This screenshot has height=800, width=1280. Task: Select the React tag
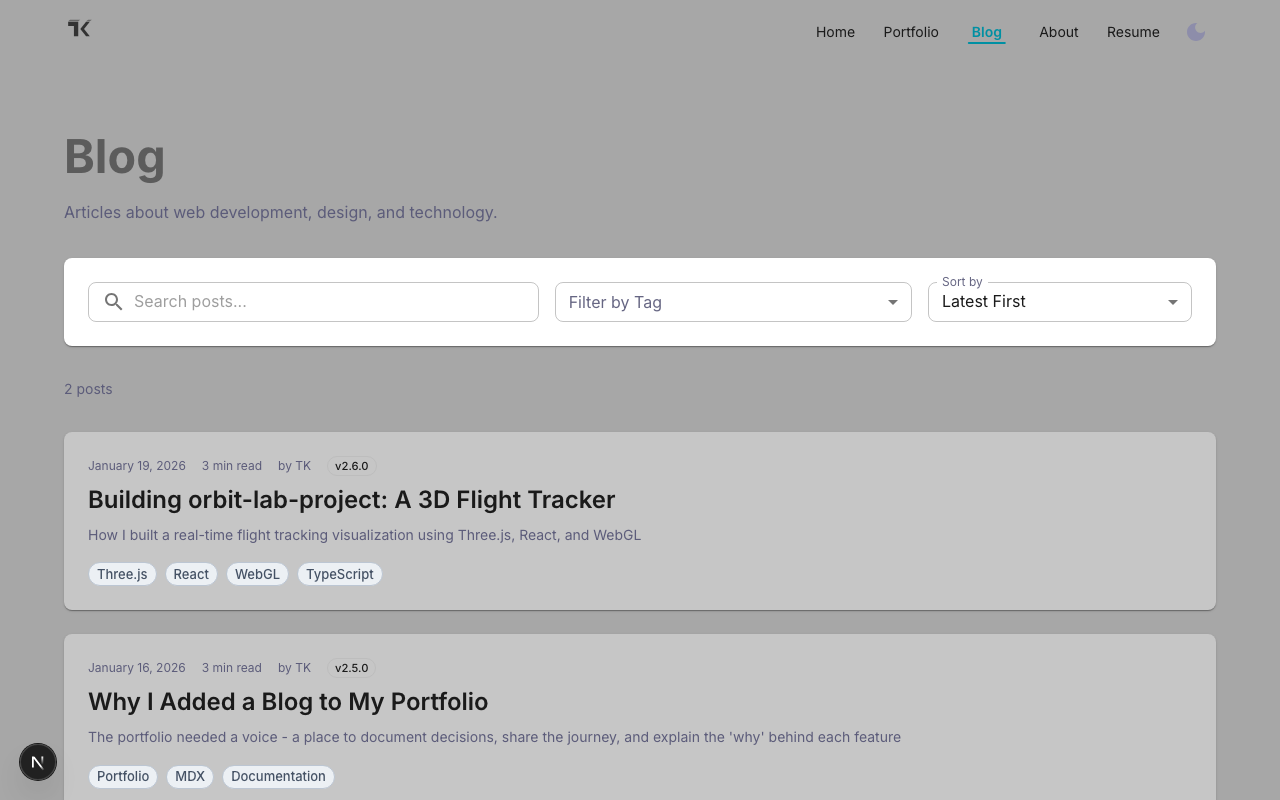coord(191,574)
